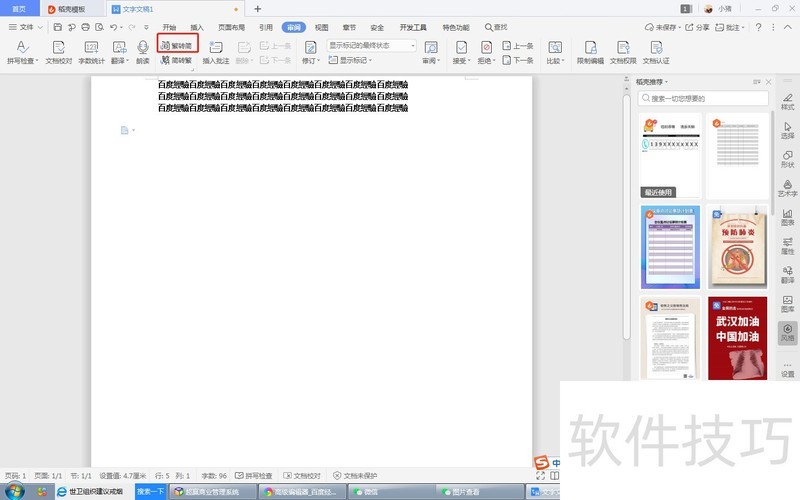Click the 比较 compare documents icon
The image size is (800, 500).
[555, 47]
